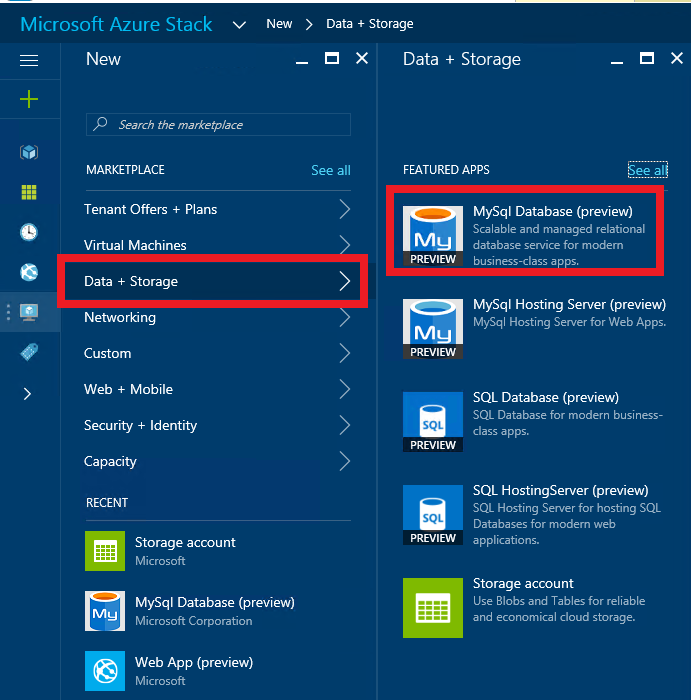This screenshot has height=700, width=691.
Task: Click the Microsoft Azure Stack title
Action: (116, 24)
